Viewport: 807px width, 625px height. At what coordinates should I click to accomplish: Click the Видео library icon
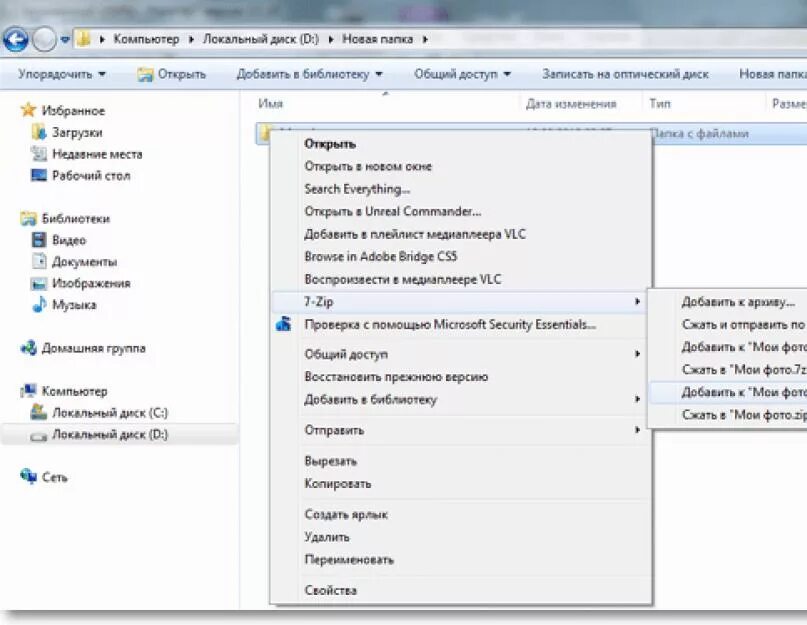39,240
